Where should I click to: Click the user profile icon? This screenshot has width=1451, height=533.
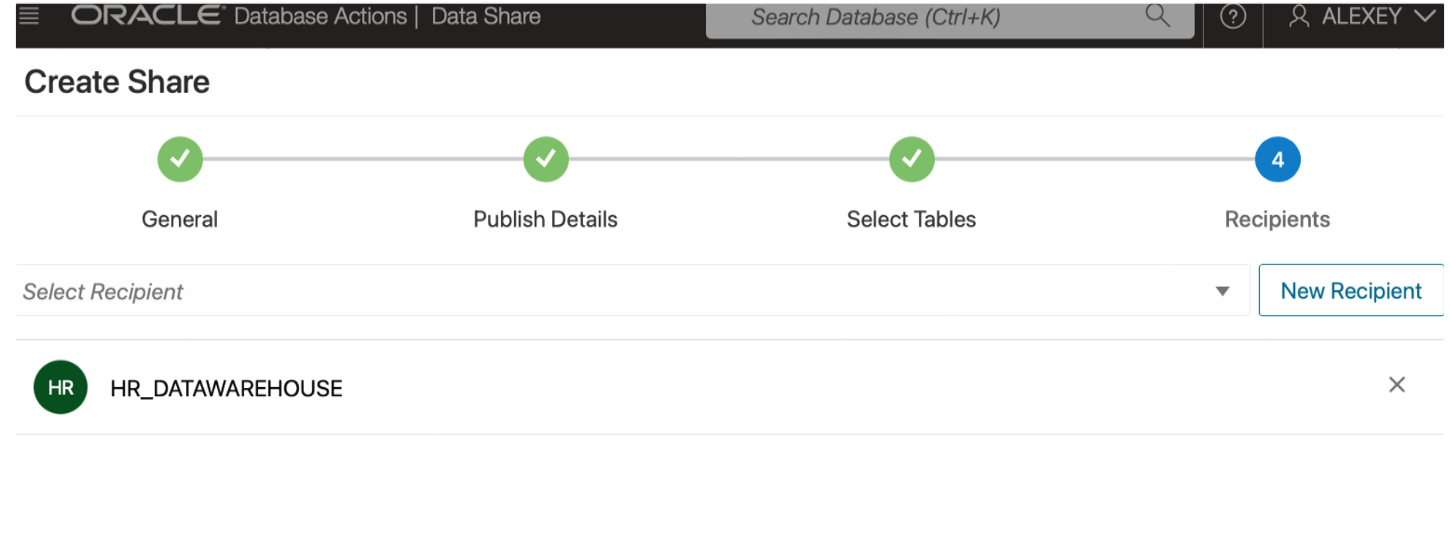click(x=1299, y=17)
